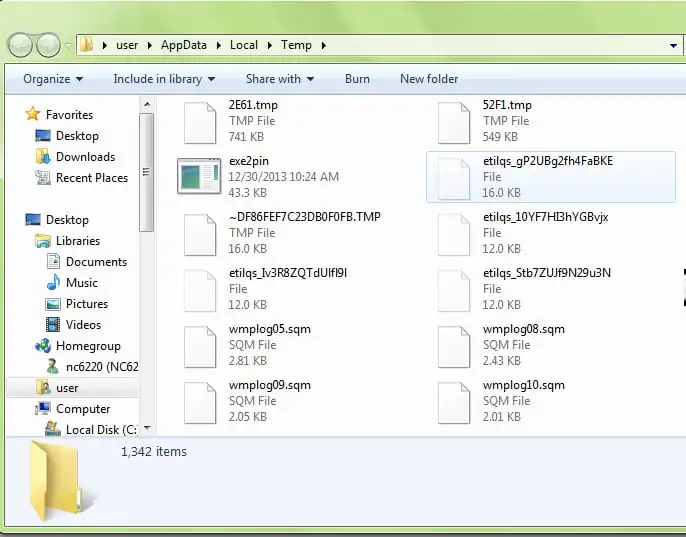Select Recent Places in Favorites
Viewport: 686px width, 537px height.
coord(91,178)
